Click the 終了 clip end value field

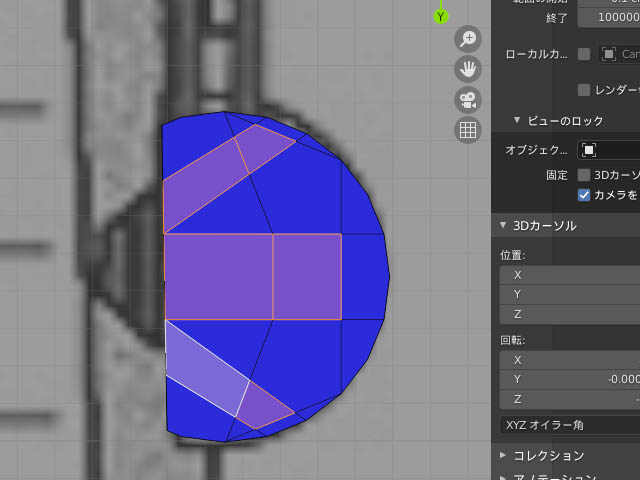click(609, 18)
